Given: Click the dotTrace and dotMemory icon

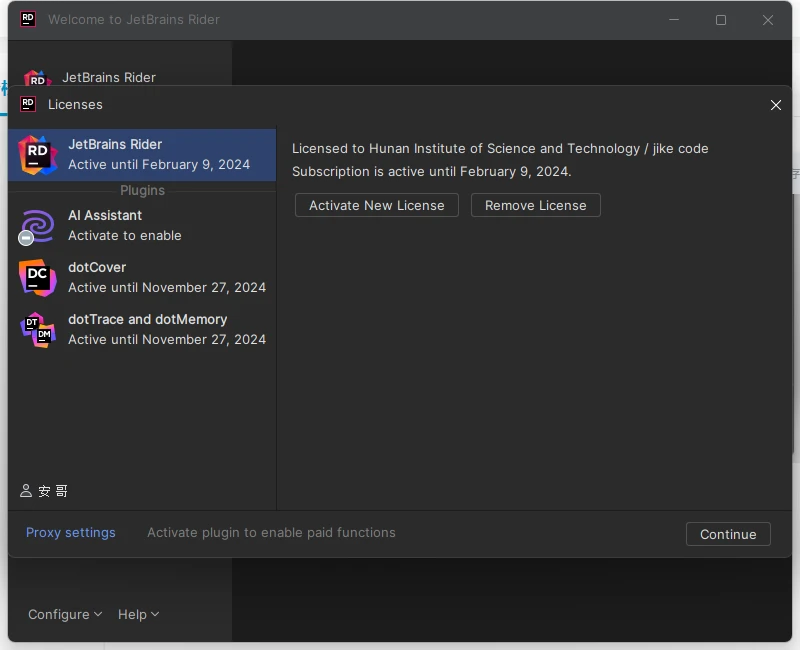Looking at the screenshot, I should click(38, 329).
